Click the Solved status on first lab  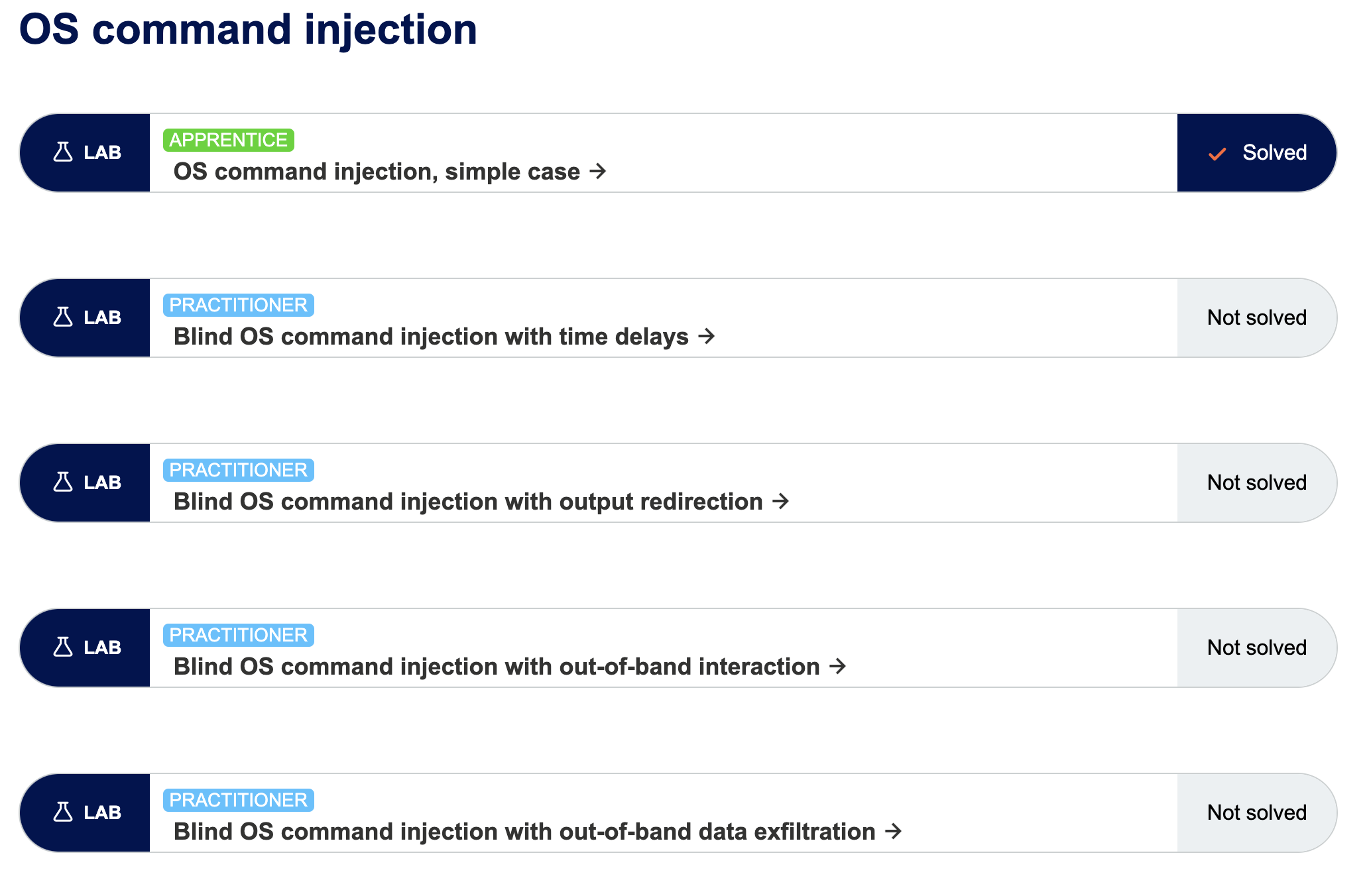point(1274,152)
